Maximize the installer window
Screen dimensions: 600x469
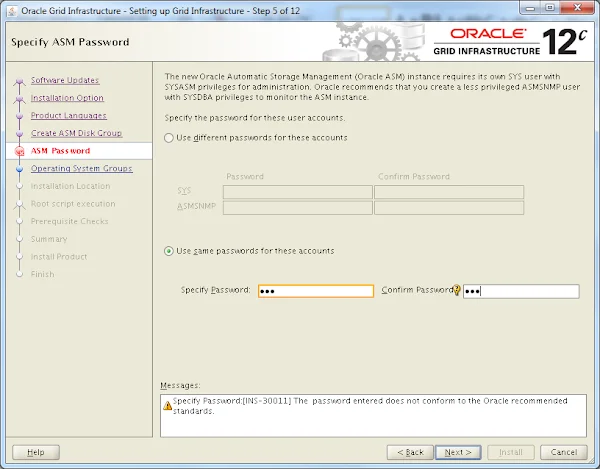click(550, 8)
